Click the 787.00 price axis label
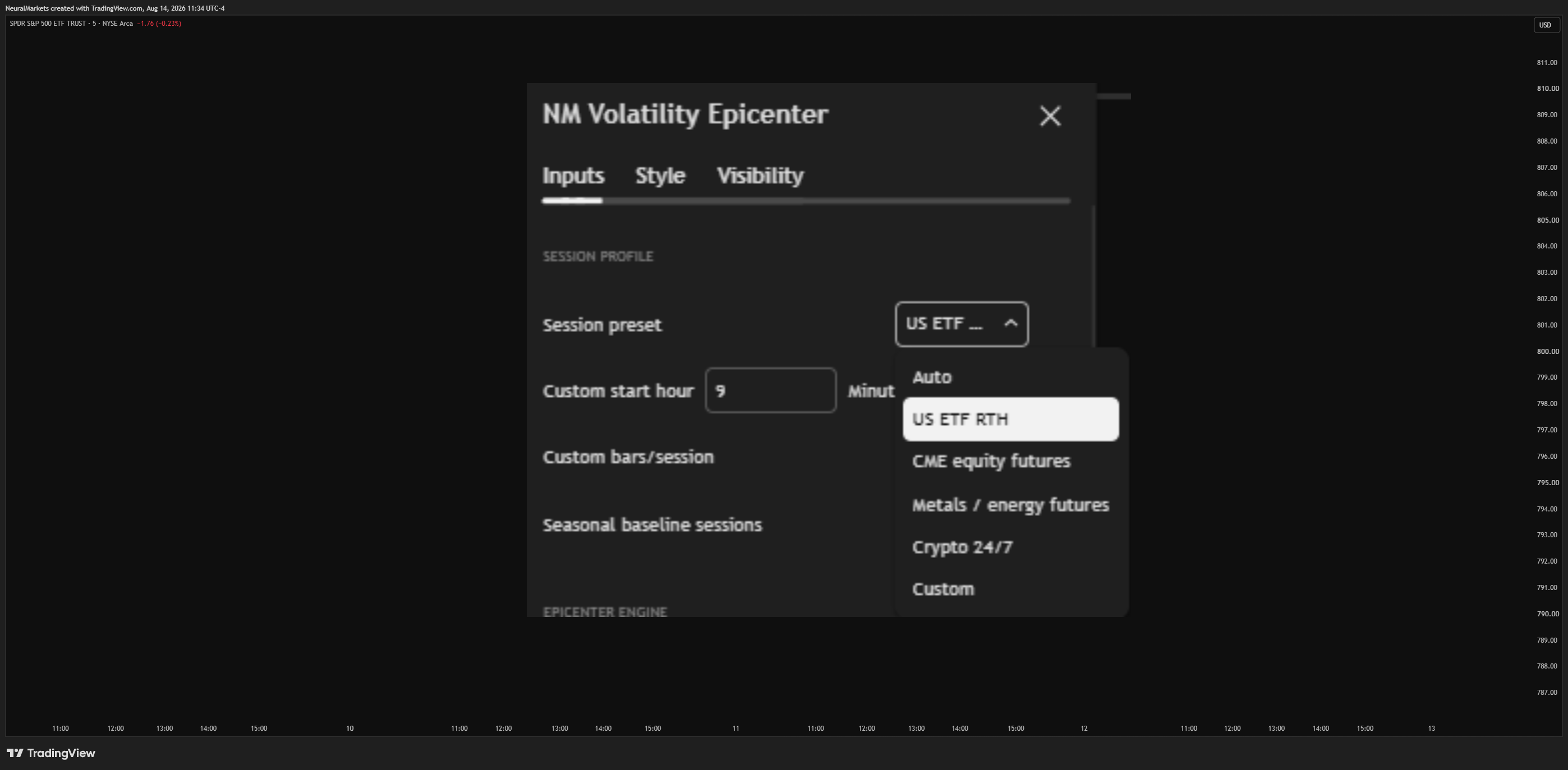 pyautogui.click(x=1547, y=692)
